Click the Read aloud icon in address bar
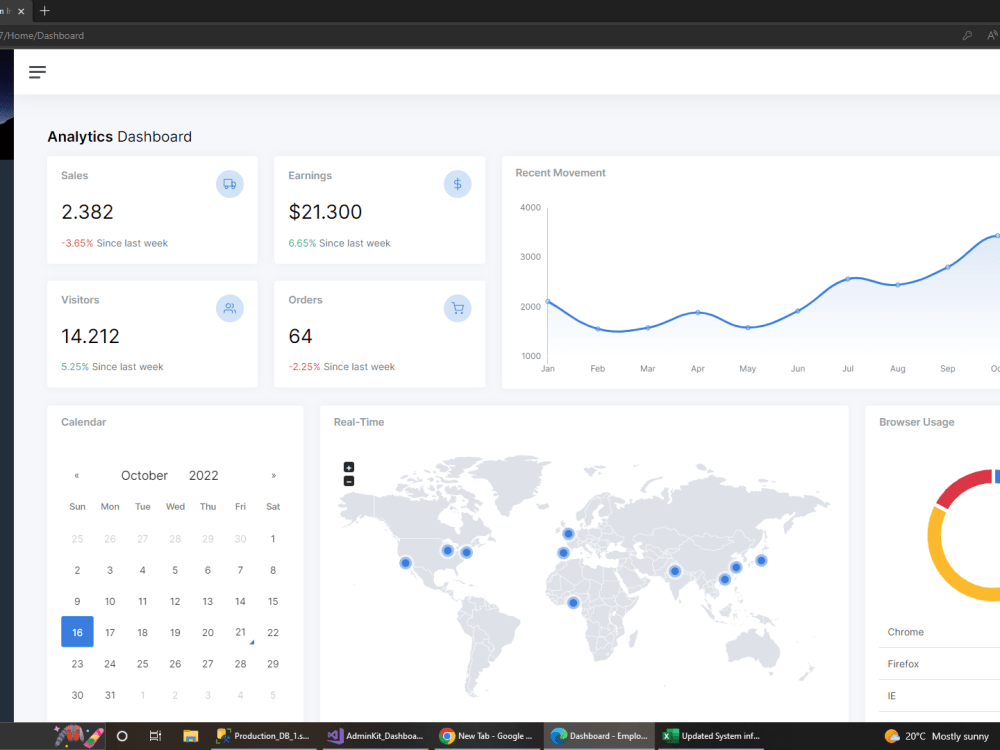This screenshot has width=1000, height=750. coord(992,36)
